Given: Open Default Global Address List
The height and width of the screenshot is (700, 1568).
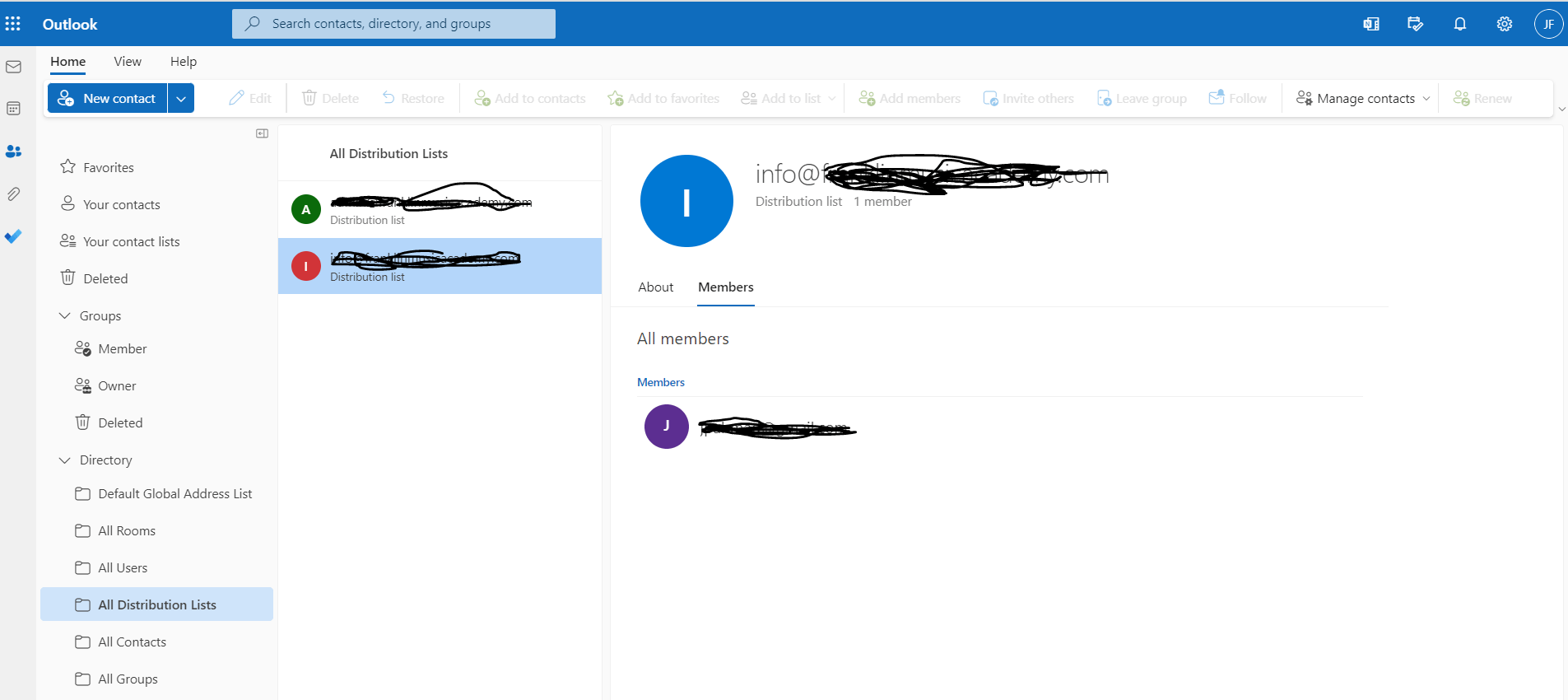Looking at the screenshot, I should pos(156,493).
